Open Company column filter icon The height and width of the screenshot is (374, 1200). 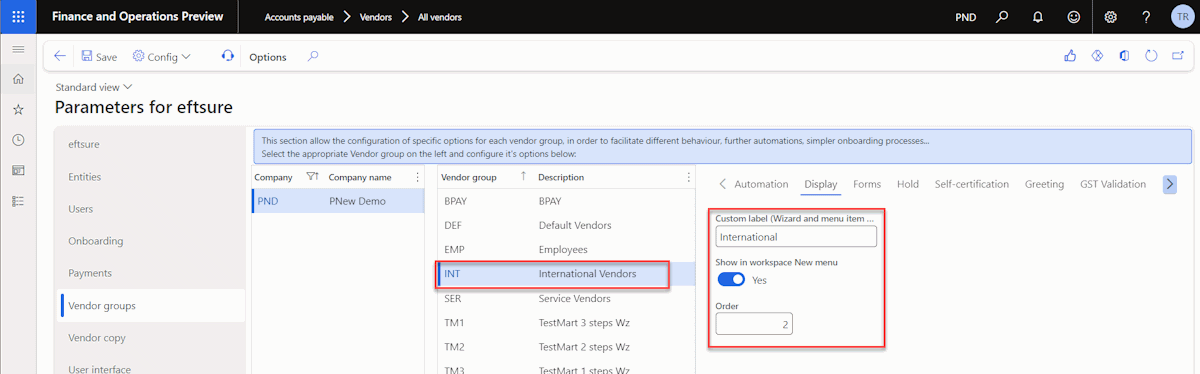312,177
